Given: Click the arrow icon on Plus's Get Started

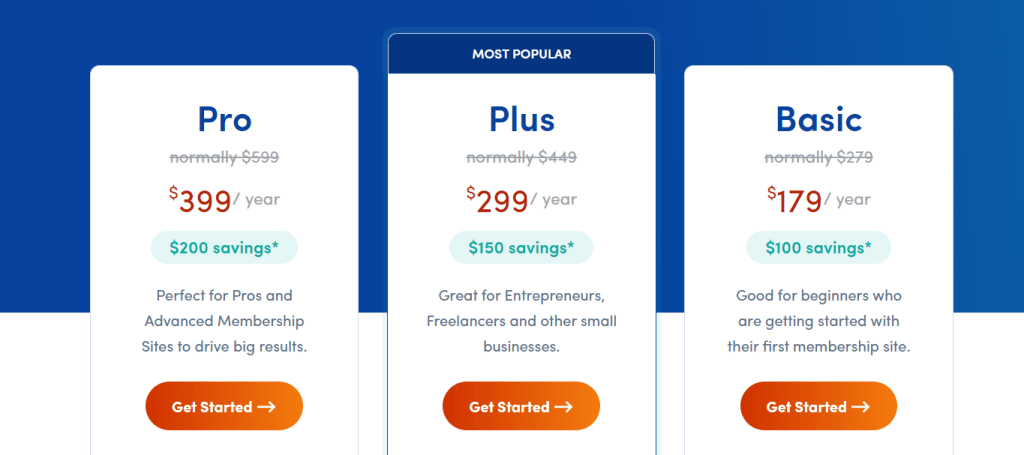Looking at the screenshot, I should click(564, 407).
